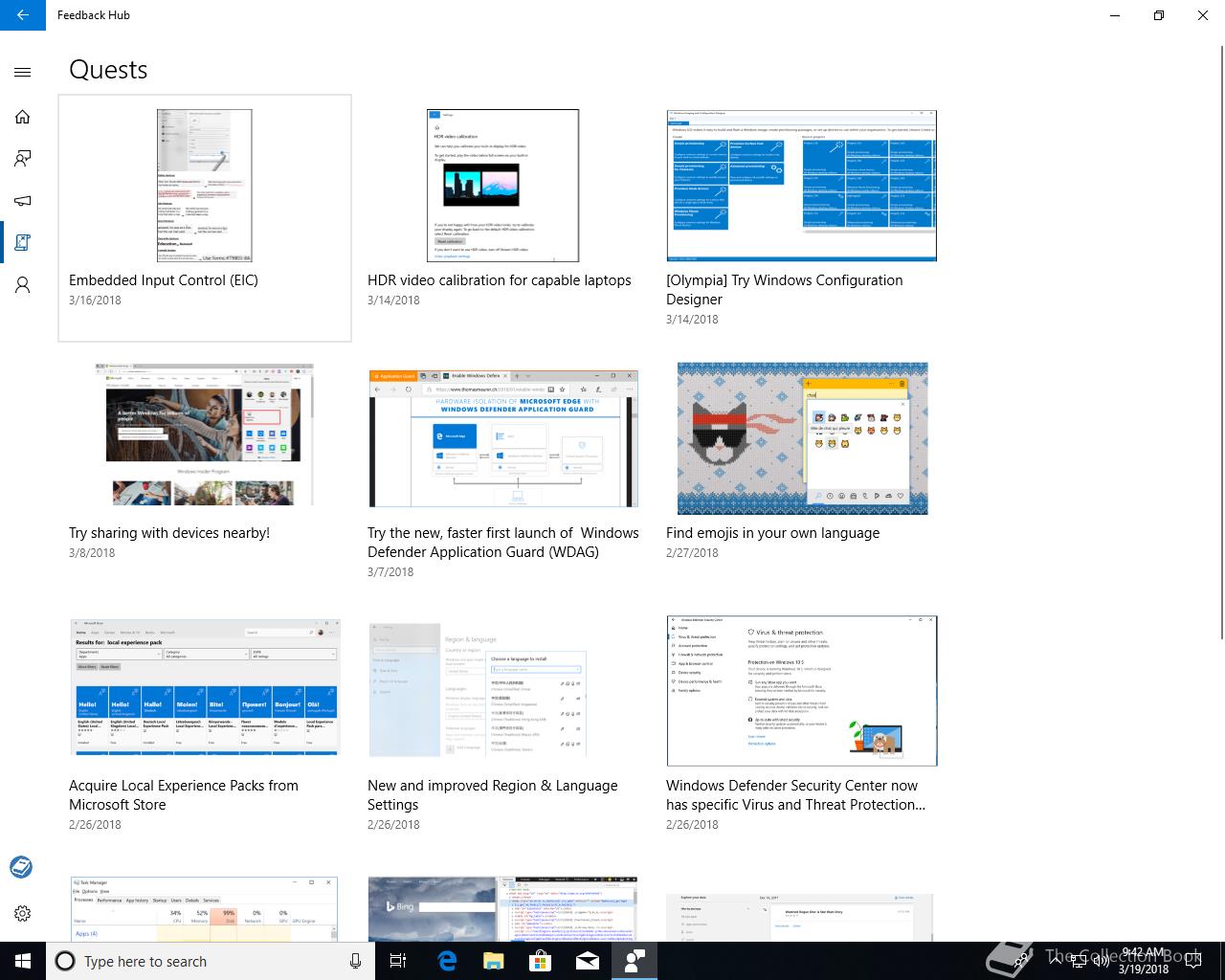This screenshot has width=1225, height=980.
Task: Open the Application Guard quest thumbnail
Action: [x=503, y=438]
